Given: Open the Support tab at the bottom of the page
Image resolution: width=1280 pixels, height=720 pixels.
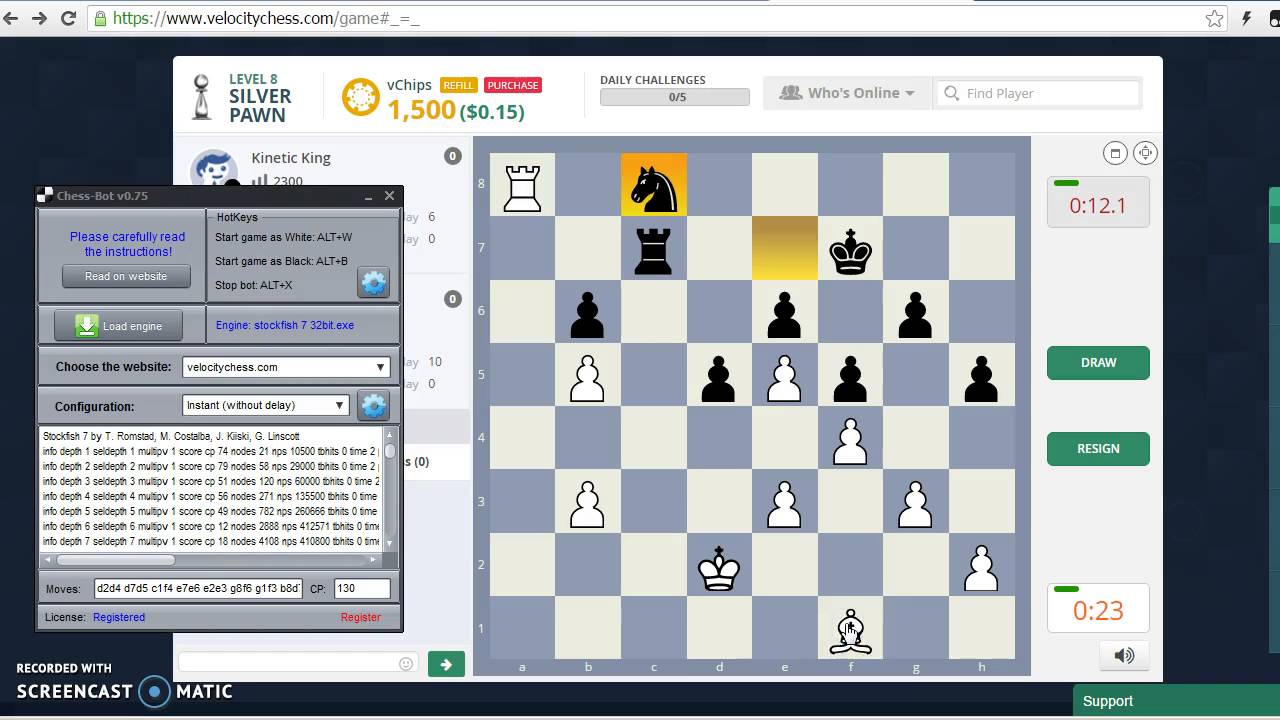Looking at the screenshot, I should point(1177,702).
